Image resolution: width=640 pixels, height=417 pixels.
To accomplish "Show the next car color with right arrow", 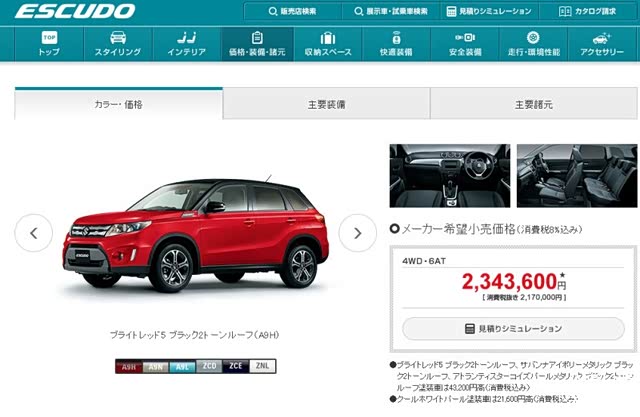I will click(x=358, y=233).
